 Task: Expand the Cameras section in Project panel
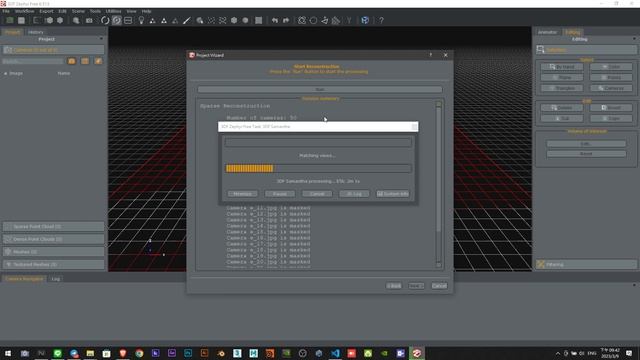click(53, 50)
